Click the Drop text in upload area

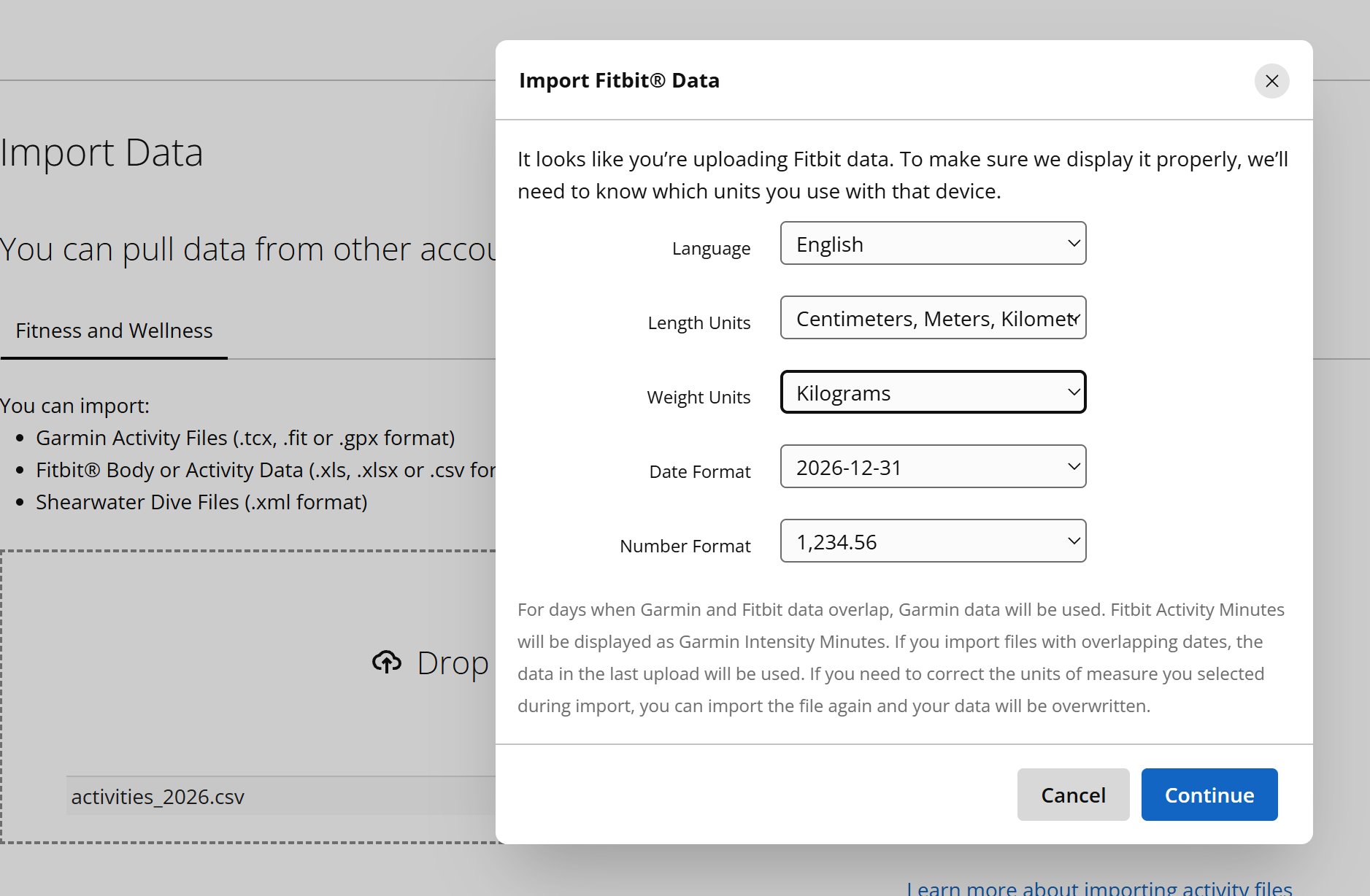[453, 663]
